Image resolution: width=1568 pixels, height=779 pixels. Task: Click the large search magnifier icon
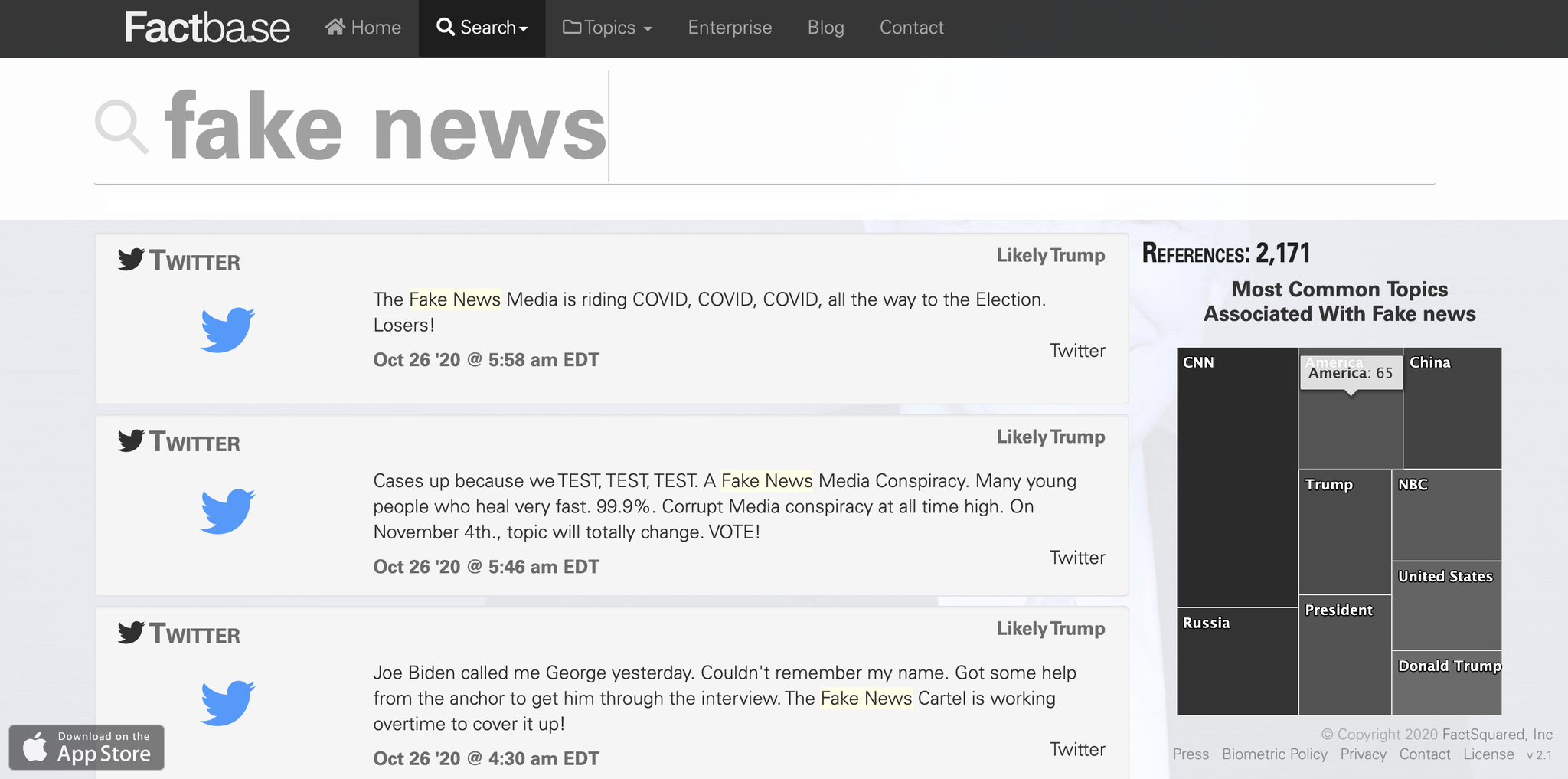121,127
